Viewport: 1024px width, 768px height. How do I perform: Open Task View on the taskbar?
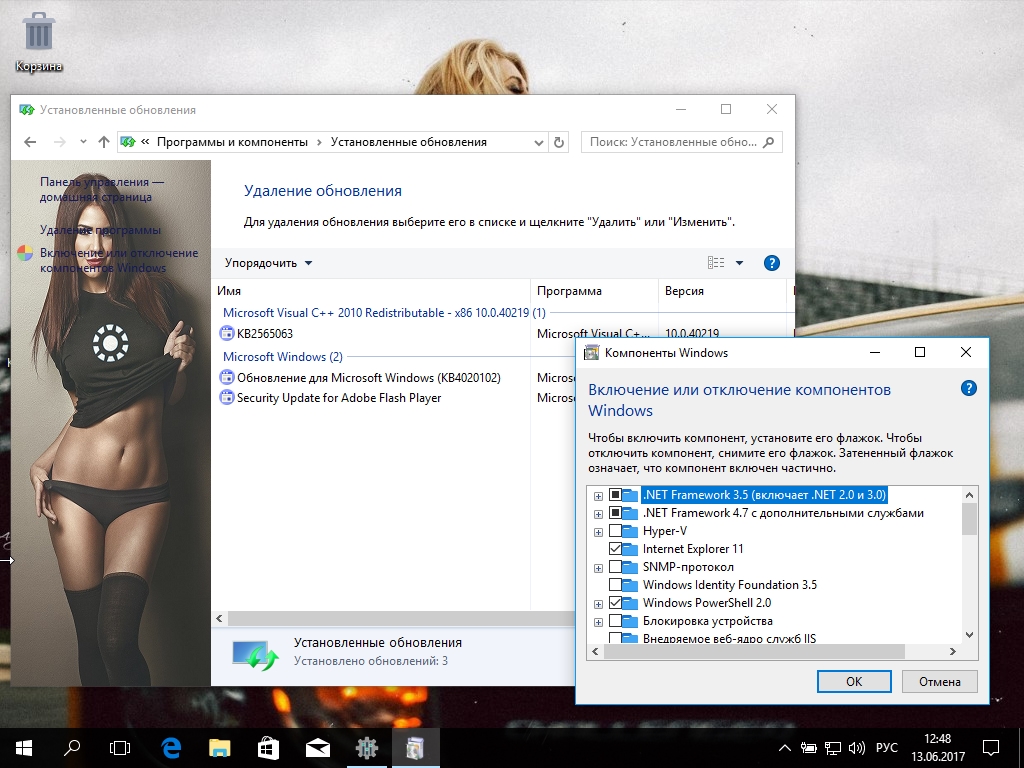[120, 748]
